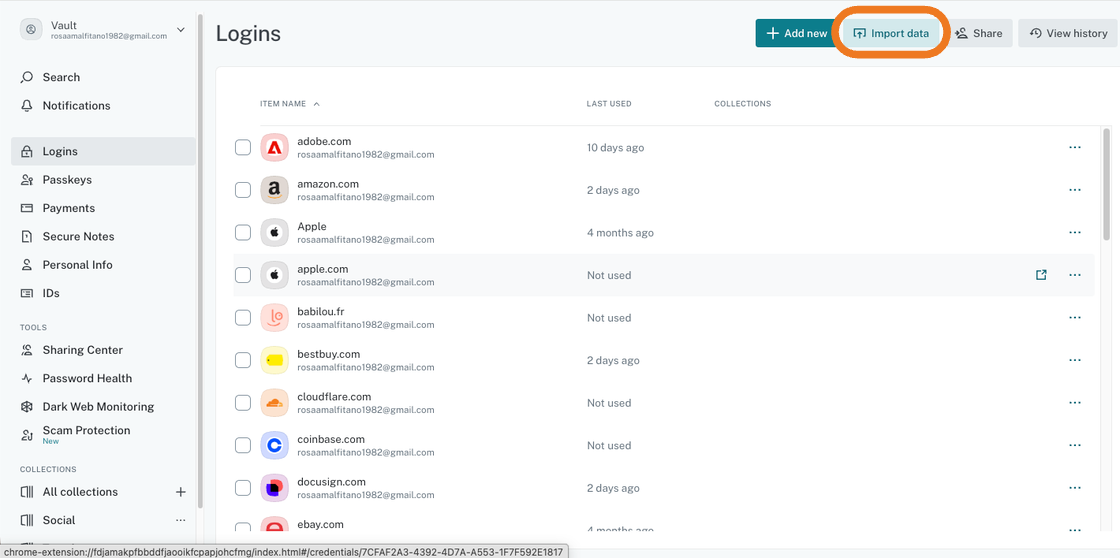Screen dimensions: 1120x558
Task: Check the babilou.fr checkbox
Action: [243, 318]
